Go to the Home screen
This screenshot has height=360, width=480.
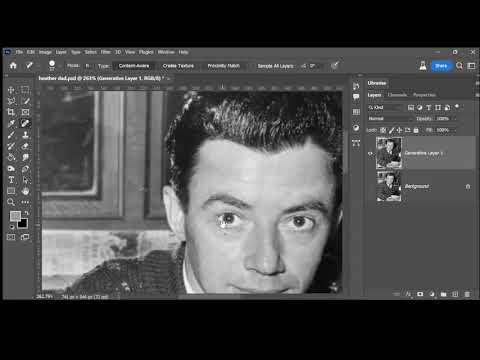13,65
